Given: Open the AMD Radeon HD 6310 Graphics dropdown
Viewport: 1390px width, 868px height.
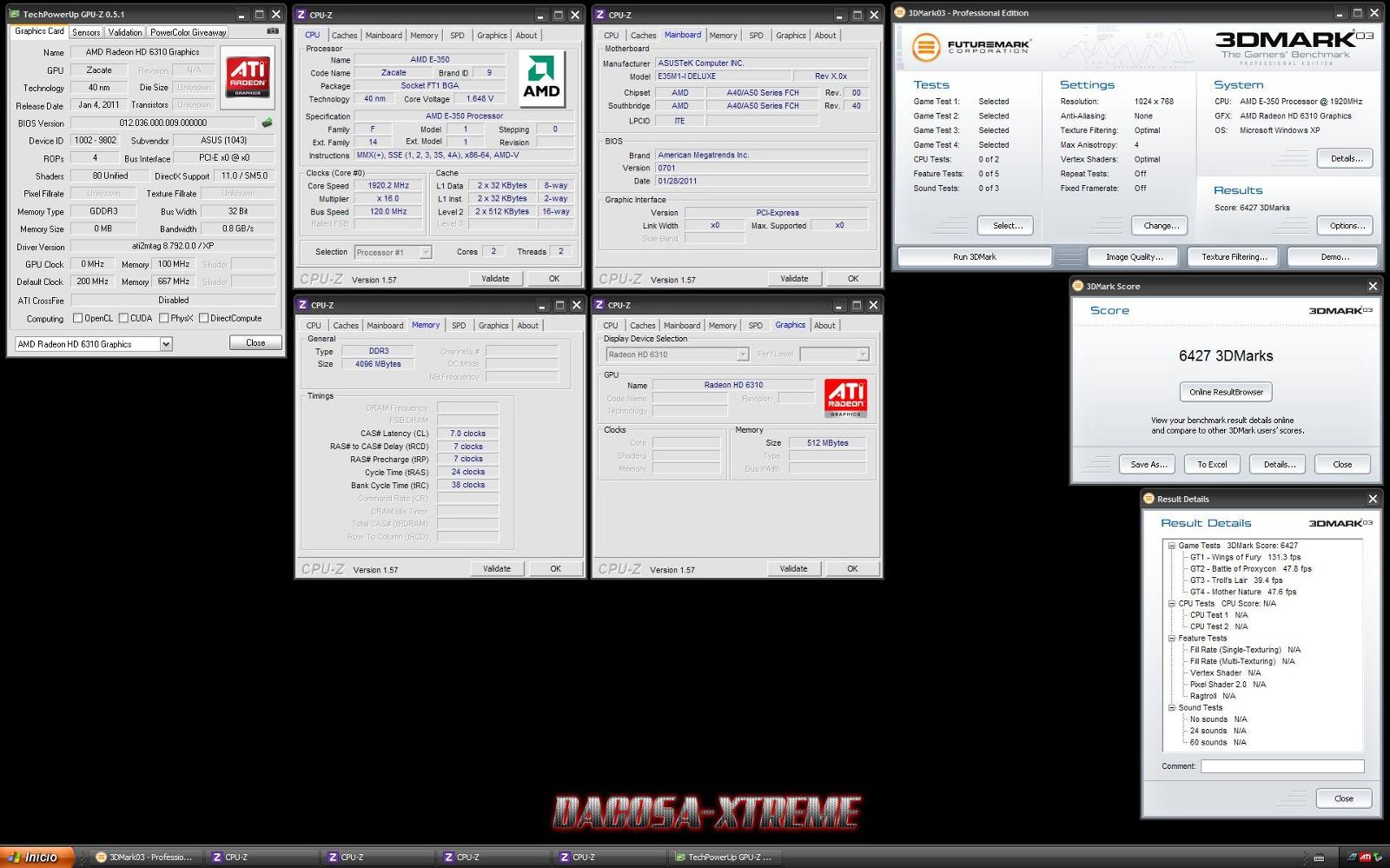Looking at the screenshot, I should [x=166, y=344].
